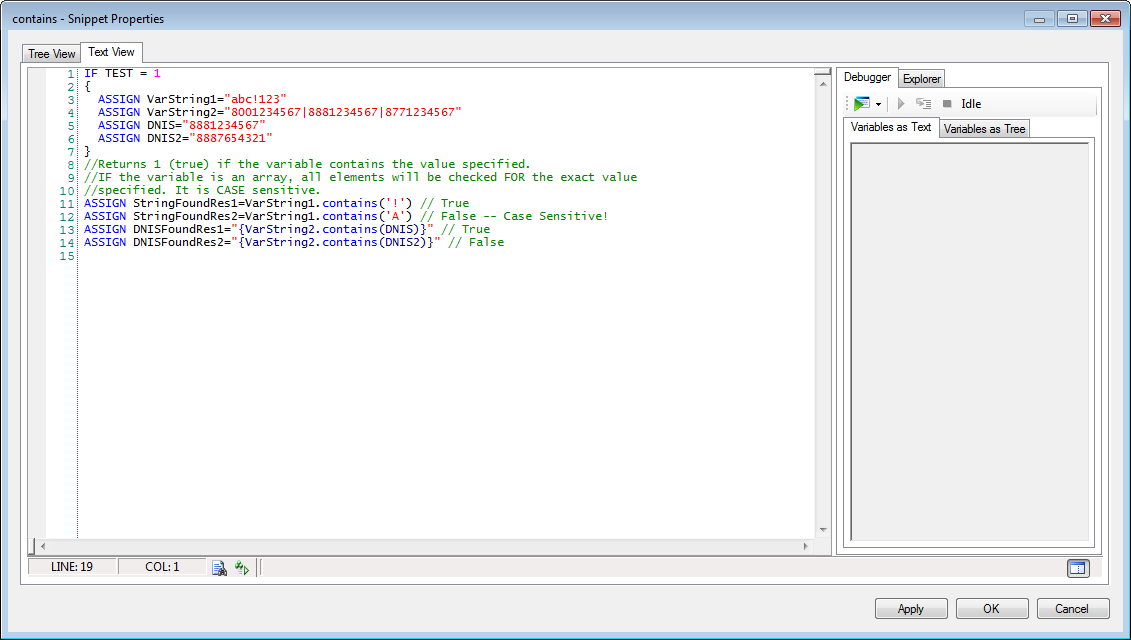Click the split handle above the vertical scrollbar

(x=823, y=72)
